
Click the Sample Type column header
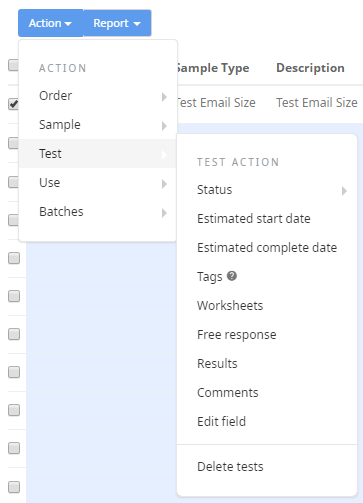tap(213, 68)
